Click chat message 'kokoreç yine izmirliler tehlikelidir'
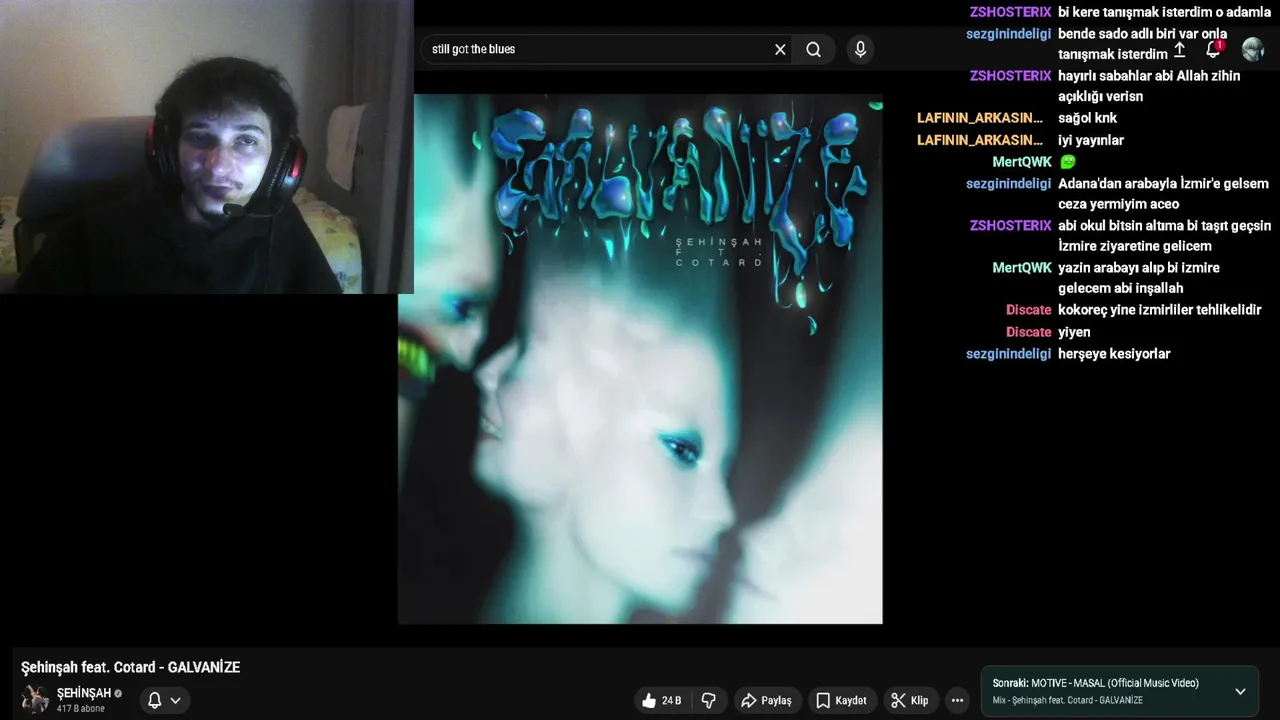Image resolution: width=1280 pixels, height=720 pixels. tap(1160, 310)
